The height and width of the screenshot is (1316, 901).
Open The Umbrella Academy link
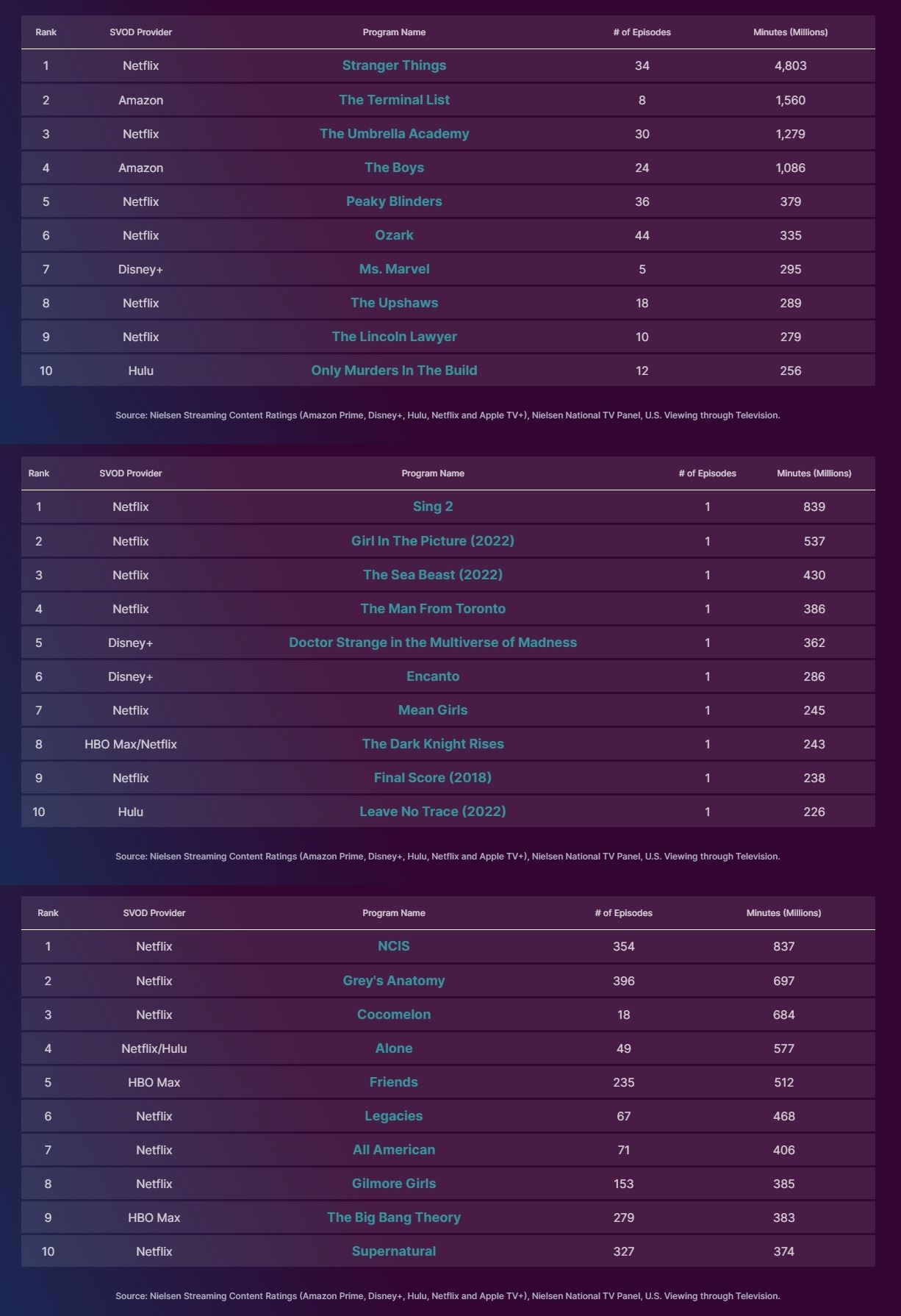point(394,134)
